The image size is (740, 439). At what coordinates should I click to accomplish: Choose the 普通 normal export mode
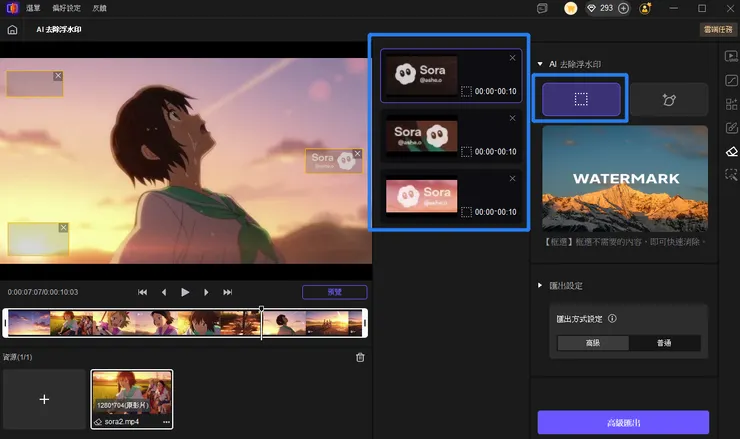pyautogui.click(x=664, y=343)
